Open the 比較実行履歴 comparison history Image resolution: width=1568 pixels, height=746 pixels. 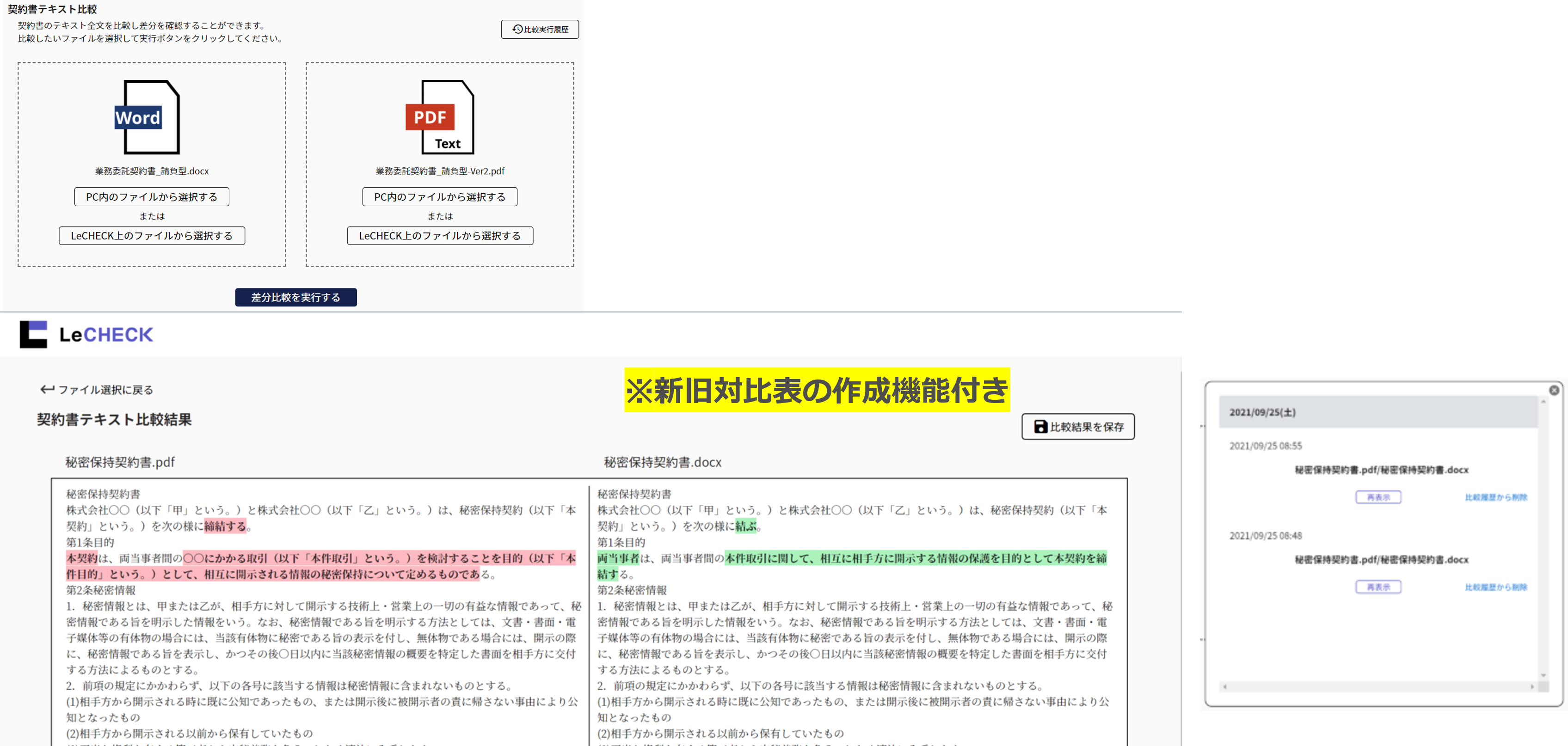click(x=540, y=29)
